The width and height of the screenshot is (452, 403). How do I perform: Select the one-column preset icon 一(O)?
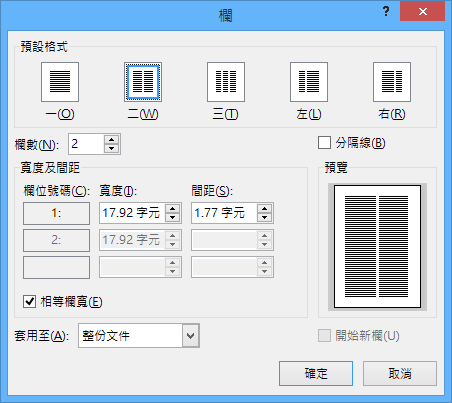click(x=60, y=82)
